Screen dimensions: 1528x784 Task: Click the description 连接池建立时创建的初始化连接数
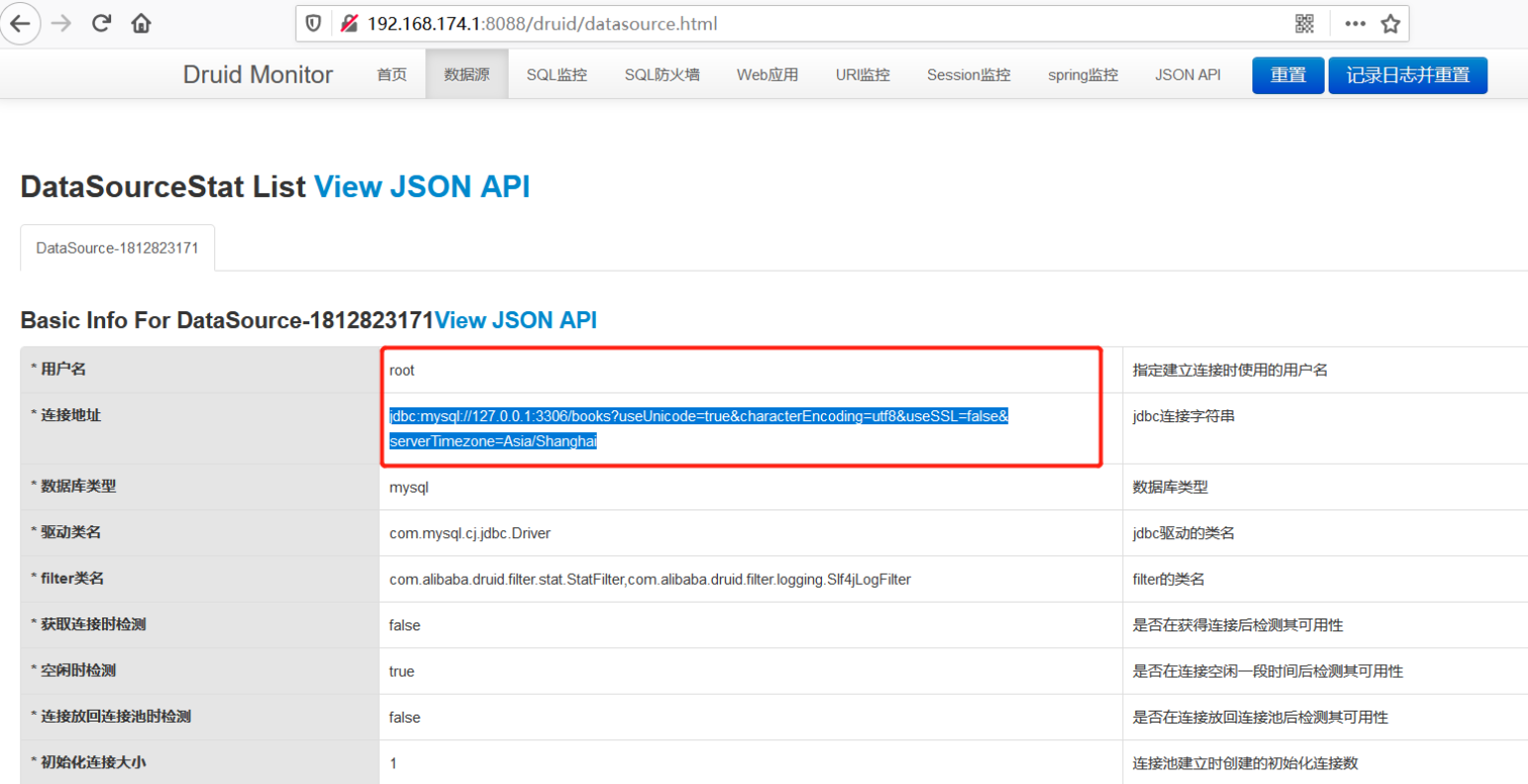[x=1245, y=763]
